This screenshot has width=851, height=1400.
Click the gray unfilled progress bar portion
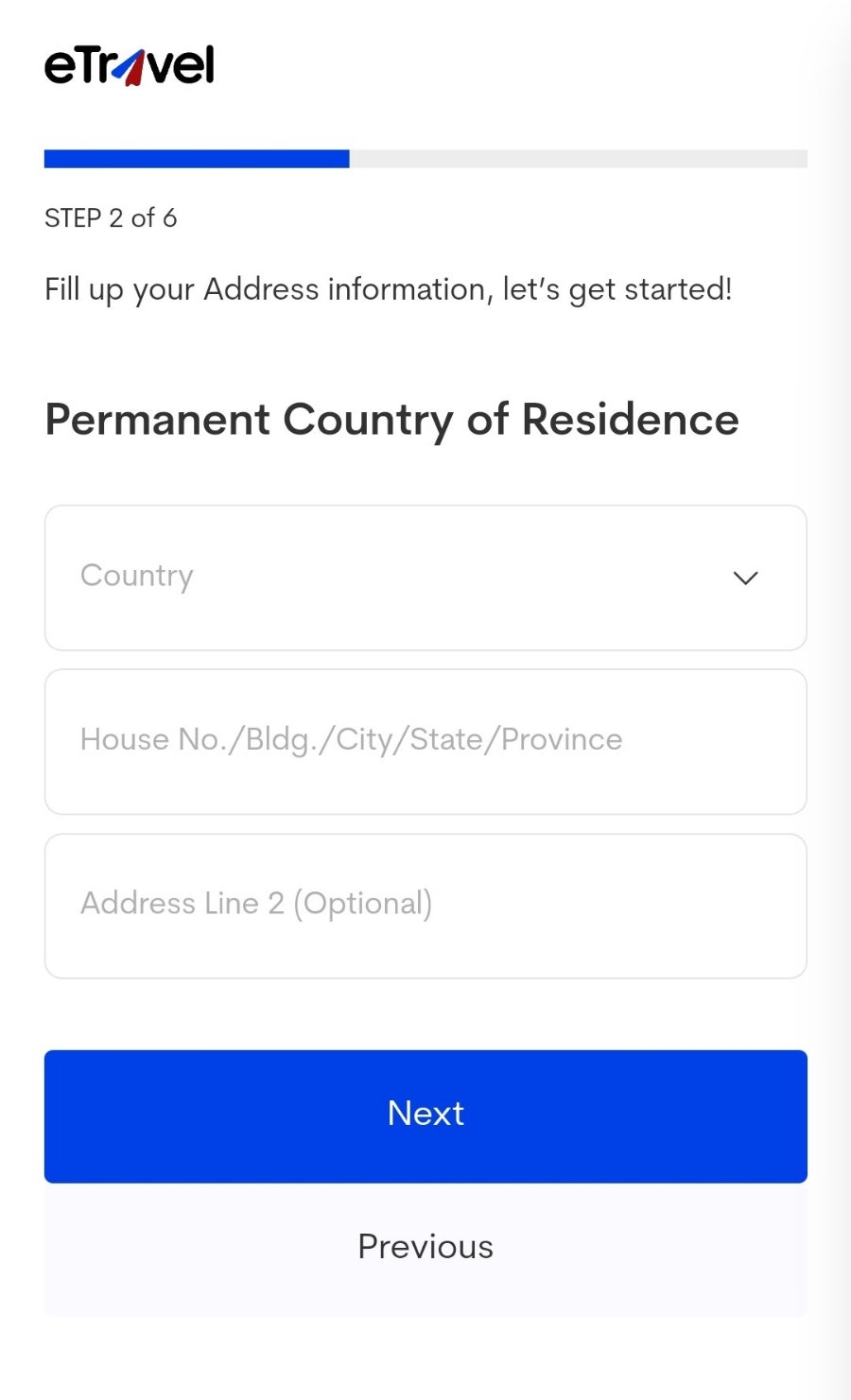pyautogui.click(x=579, y=159)
